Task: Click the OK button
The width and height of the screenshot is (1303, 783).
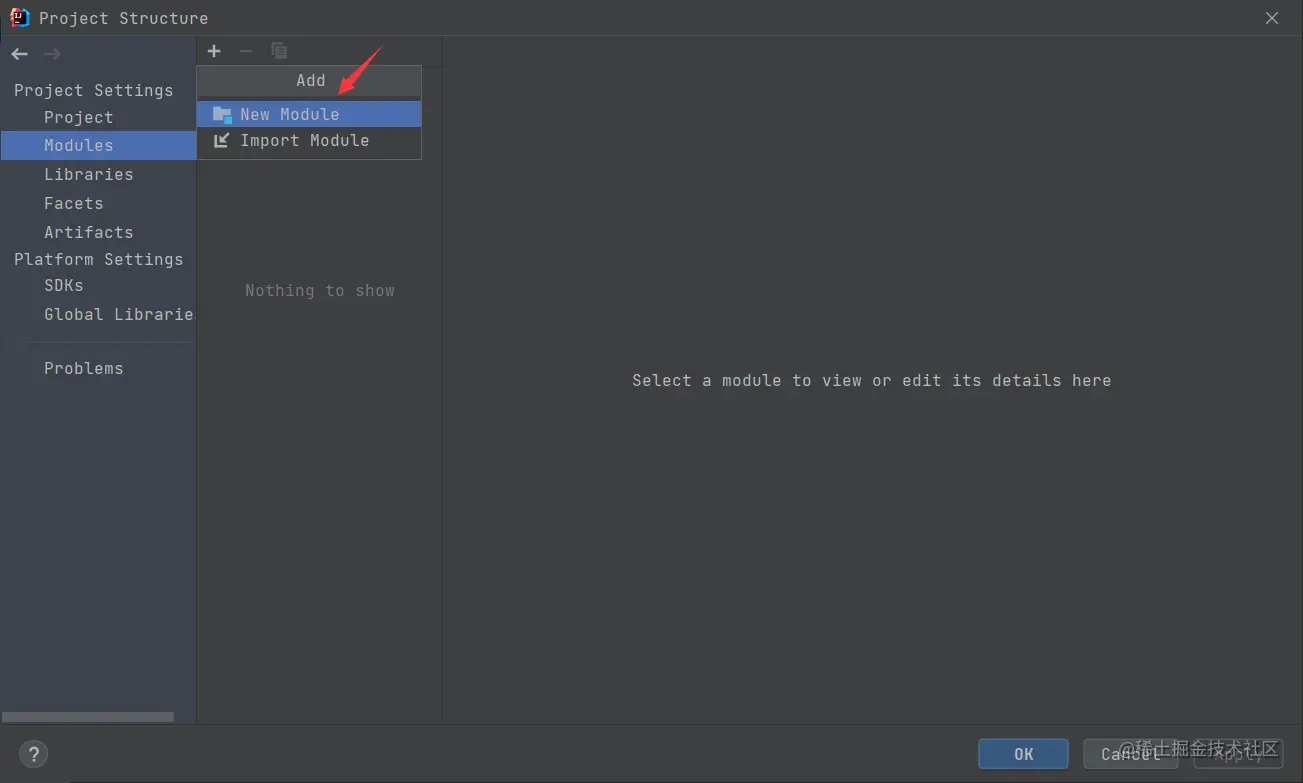Action: [x=1023, y=754]
